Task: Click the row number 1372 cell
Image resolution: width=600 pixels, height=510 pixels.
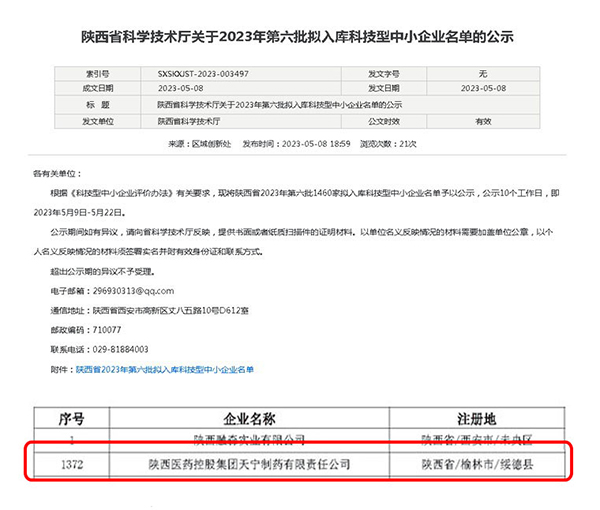Action: [72, 464]
